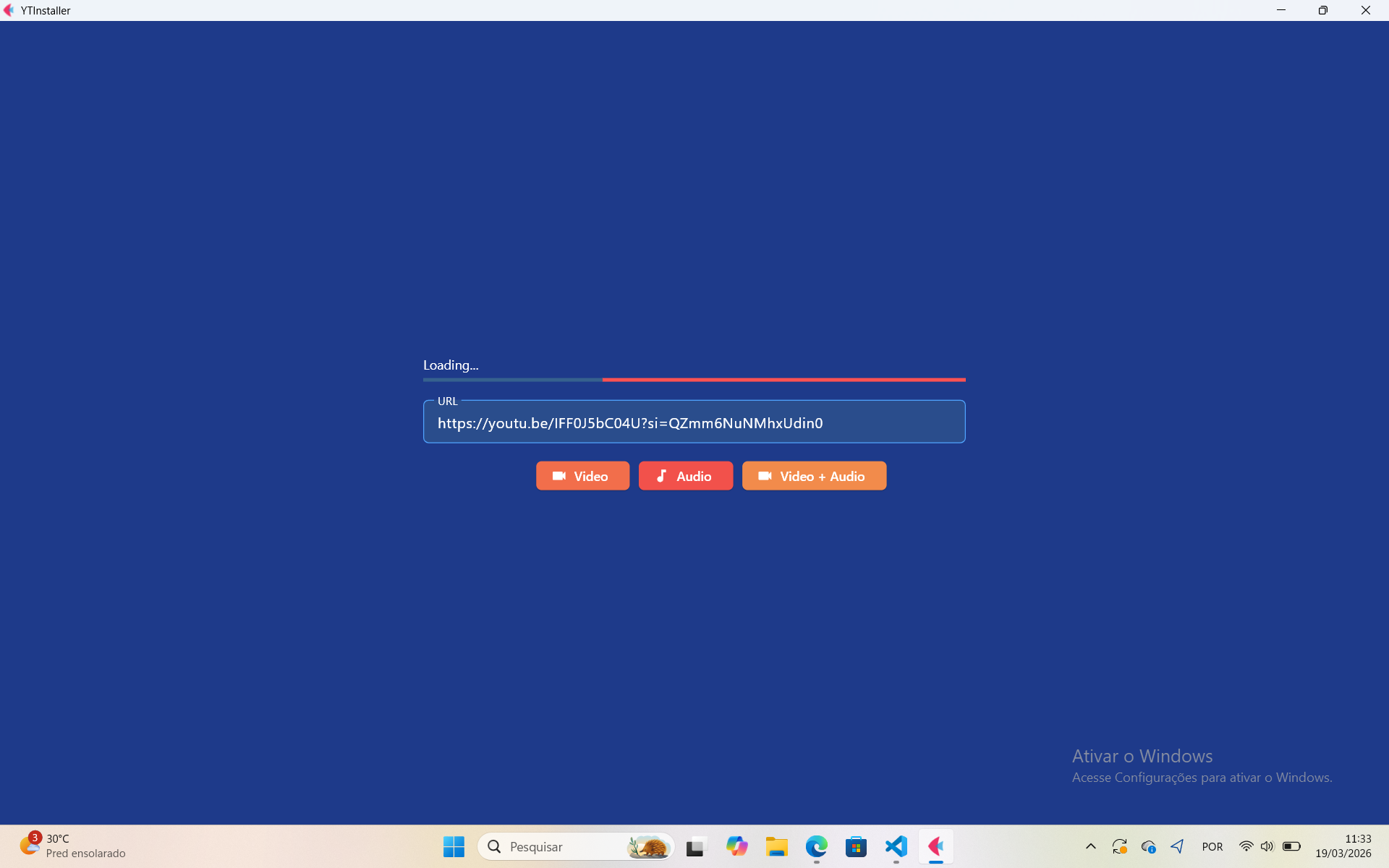1389x868 pixels.
Task: Switch to Microsoft Edge in the taskbar
Action: (x=816, y=846)
